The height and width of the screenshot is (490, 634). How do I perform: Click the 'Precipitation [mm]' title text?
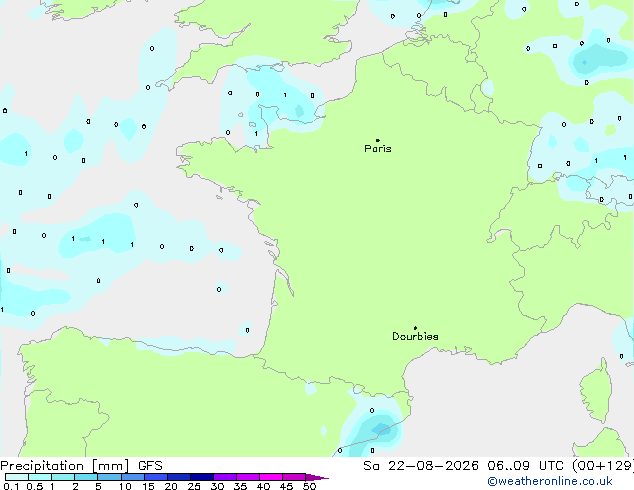point(65,466)
